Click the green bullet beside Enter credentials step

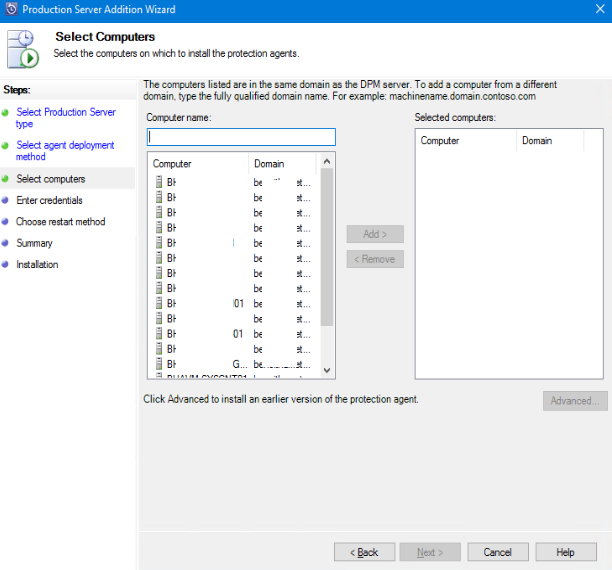point(5,201)
